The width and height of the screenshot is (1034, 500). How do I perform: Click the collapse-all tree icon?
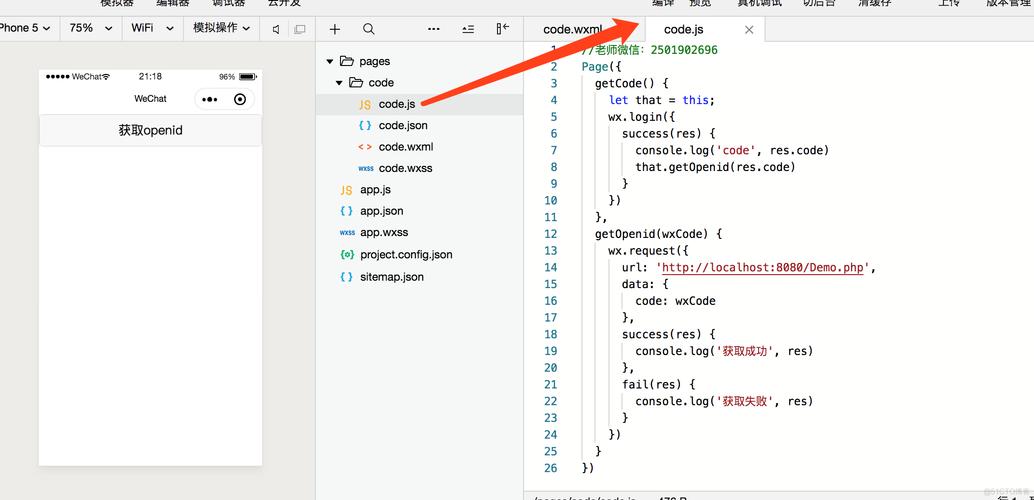click(468, 29)
